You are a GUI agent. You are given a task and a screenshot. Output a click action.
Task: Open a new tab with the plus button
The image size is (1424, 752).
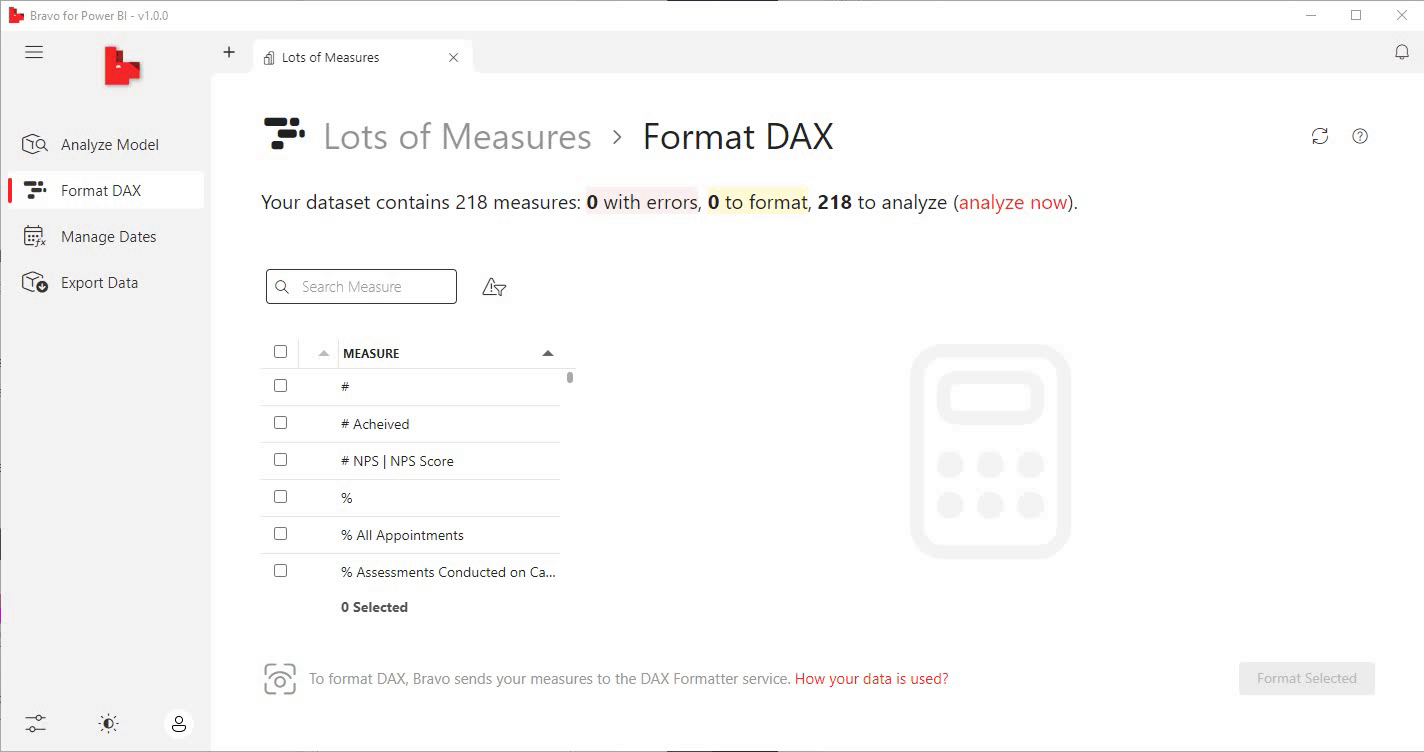229,51
